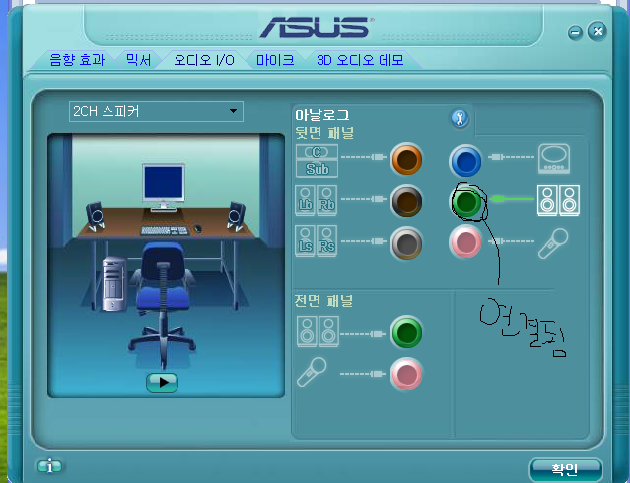Click the green front panel jack

(406, 332)
